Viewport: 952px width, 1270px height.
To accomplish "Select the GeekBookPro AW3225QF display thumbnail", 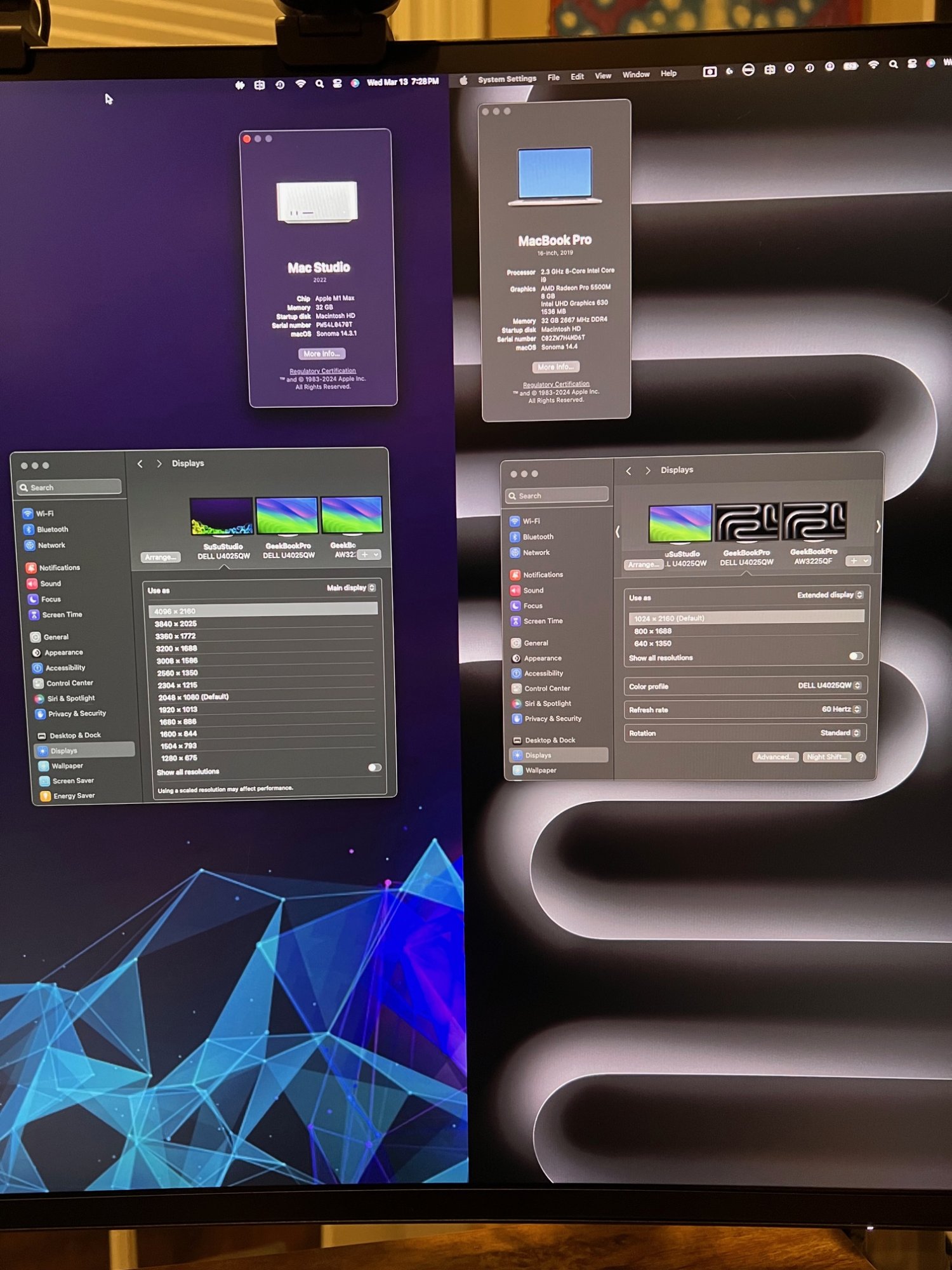I will (814, 521).
